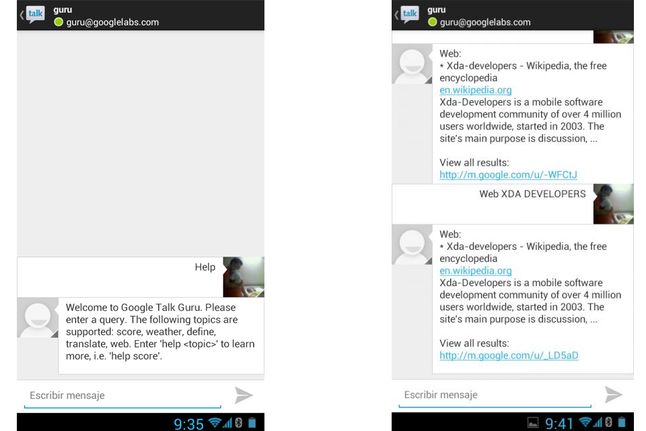Viewport: 646px width, 431px height.
Task: Tap guru@googlelabs.com in right screen header
Action: coord(485,22)
